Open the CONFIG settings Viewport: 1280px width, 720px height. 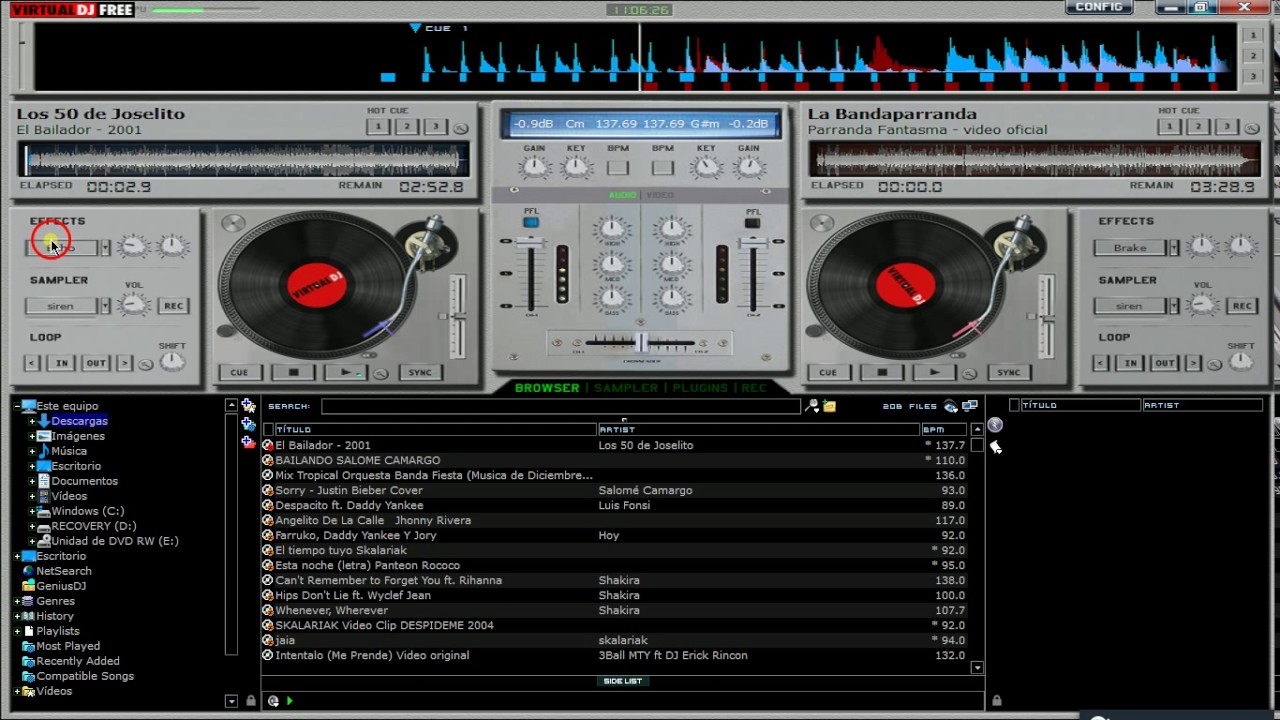[1099, 7]
